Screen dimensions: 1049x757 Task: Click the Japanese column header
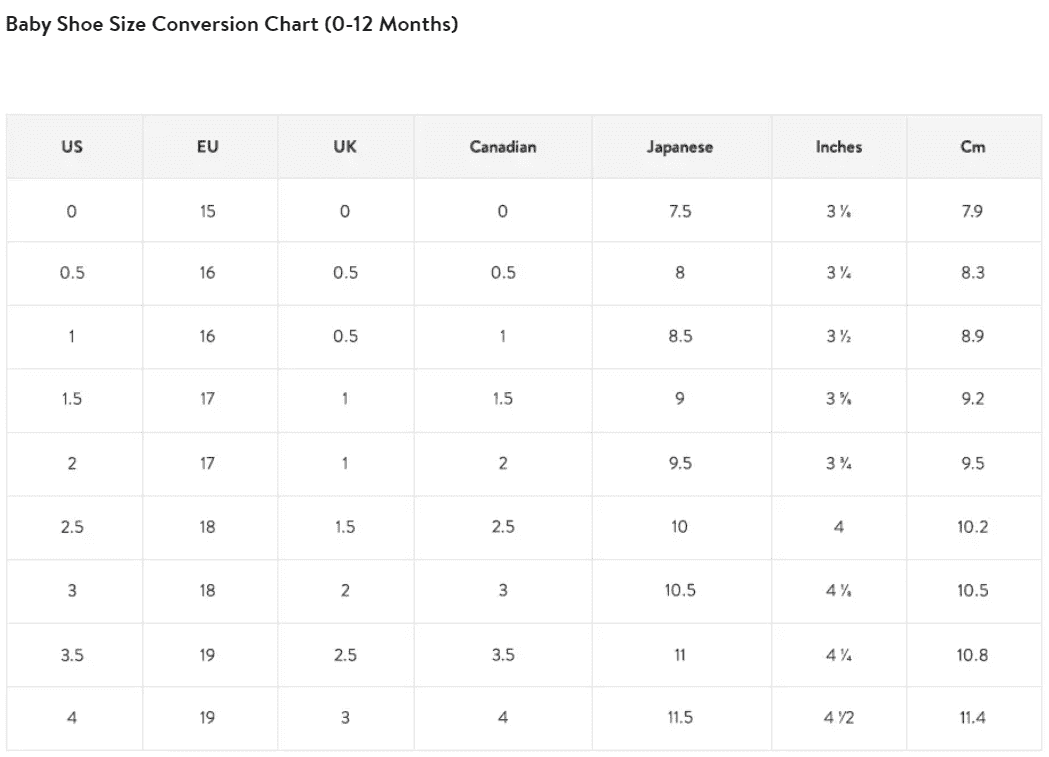(x=680, y=147)
